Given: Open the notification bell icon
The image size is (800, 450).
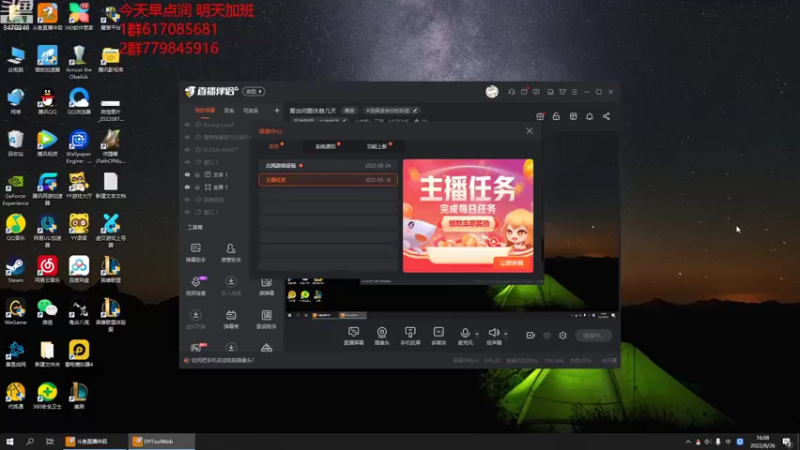Looking at the screenshot, I should (x=589, y=116).
